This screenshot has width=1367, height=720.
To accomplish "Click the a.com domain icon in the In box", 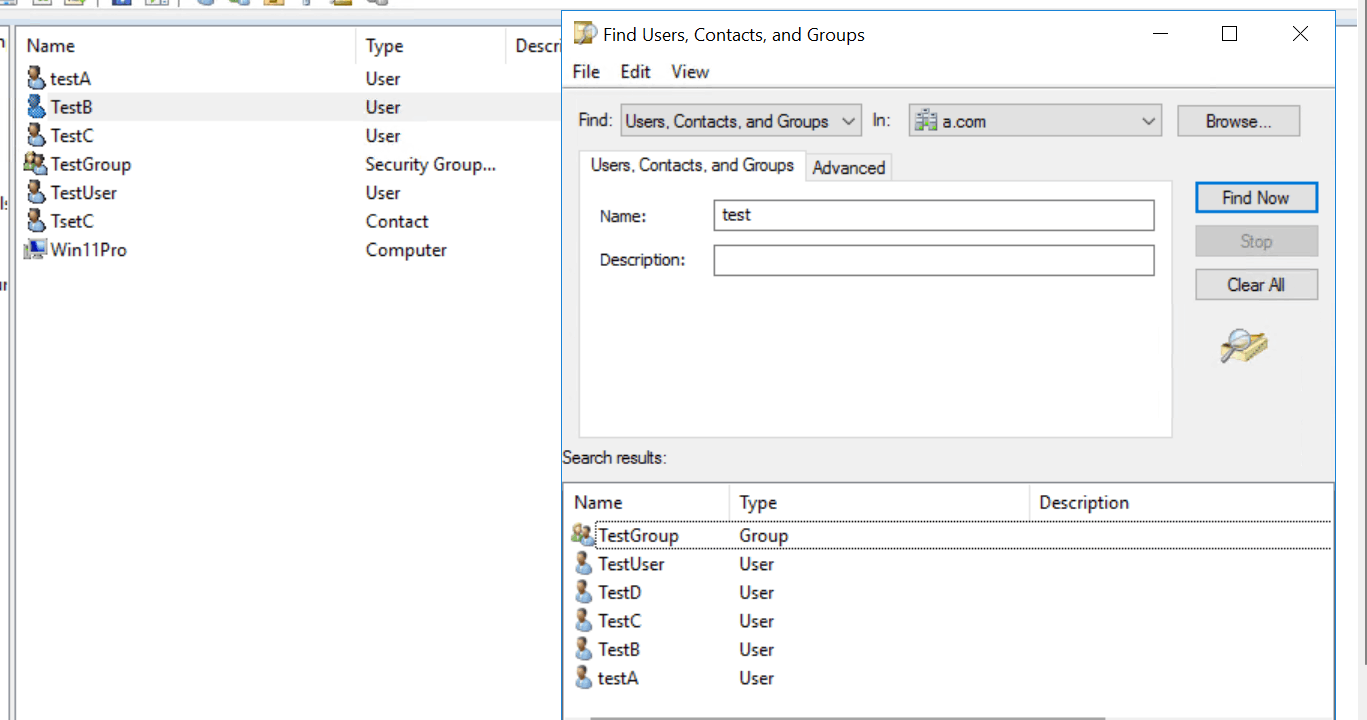I will (x=926, y=121).
